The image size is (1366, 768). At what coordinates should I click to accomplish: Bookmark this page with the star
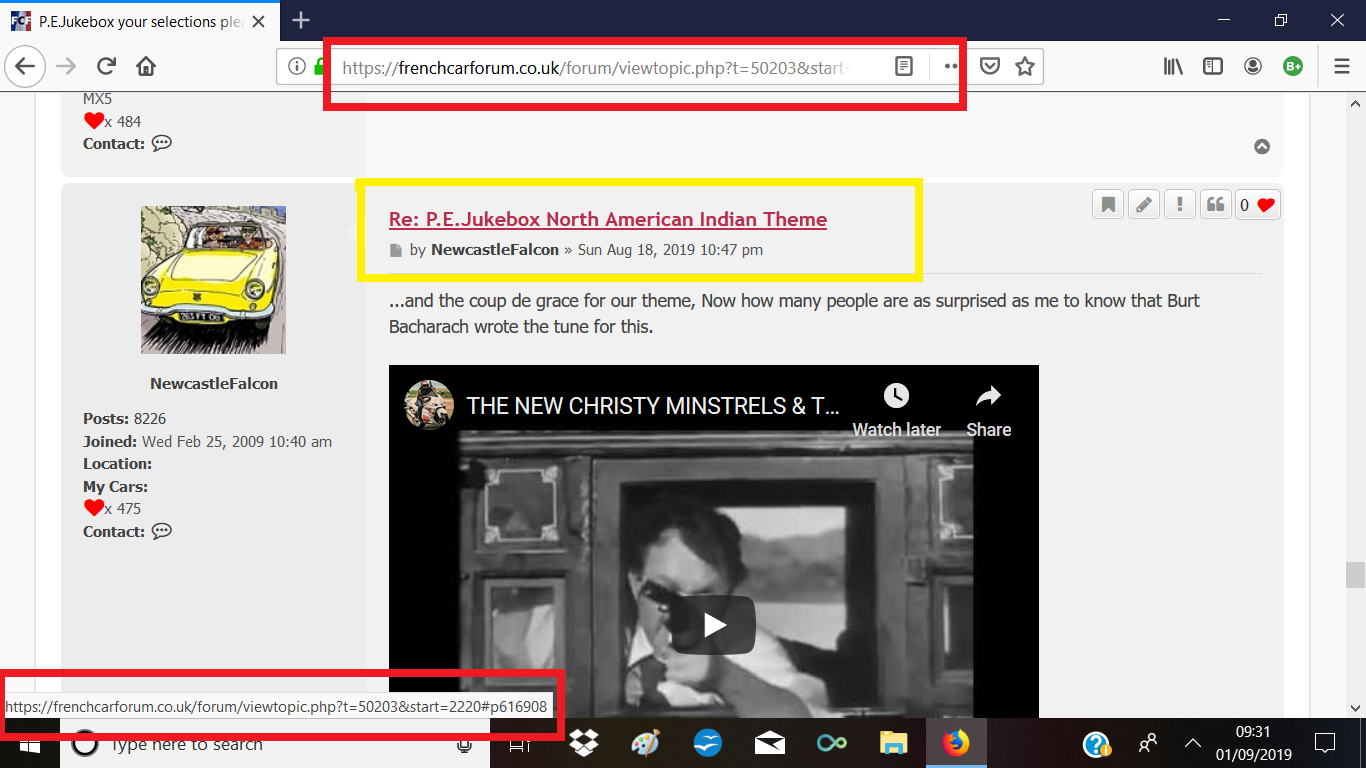(x=1025, y=67)
